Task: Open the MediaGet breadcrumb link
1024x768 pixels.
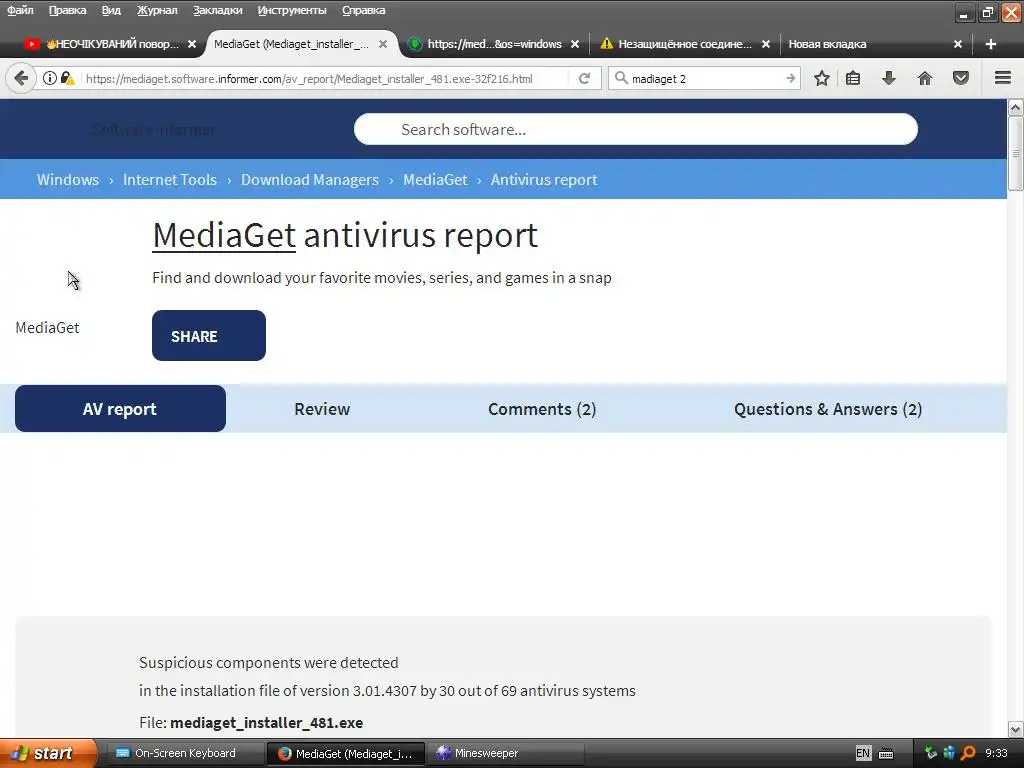Action: click(435, 180)
